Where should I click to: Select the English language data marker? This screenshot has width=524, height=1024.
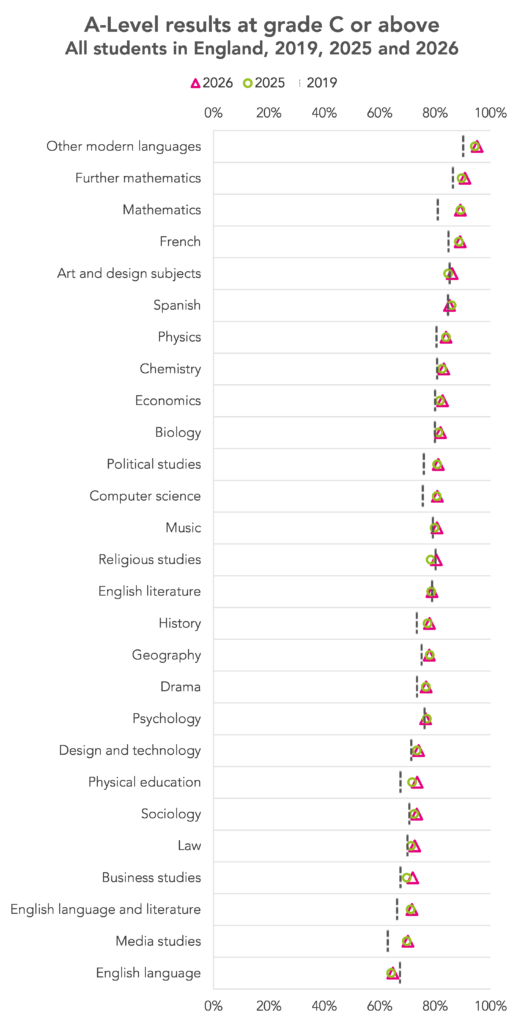point(392,973)
